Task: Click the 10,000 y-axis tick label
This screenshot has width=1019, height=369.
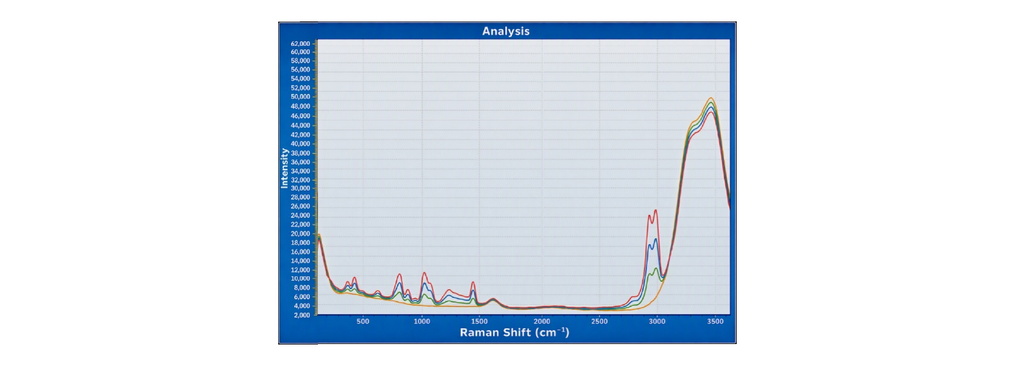Action: [300, 278]
